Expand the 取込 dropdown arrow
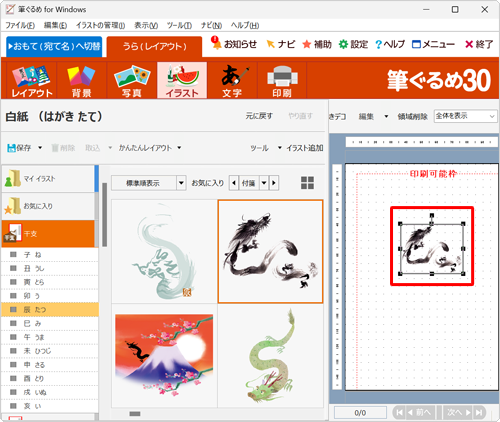500x422 pixels. point(110,148)
